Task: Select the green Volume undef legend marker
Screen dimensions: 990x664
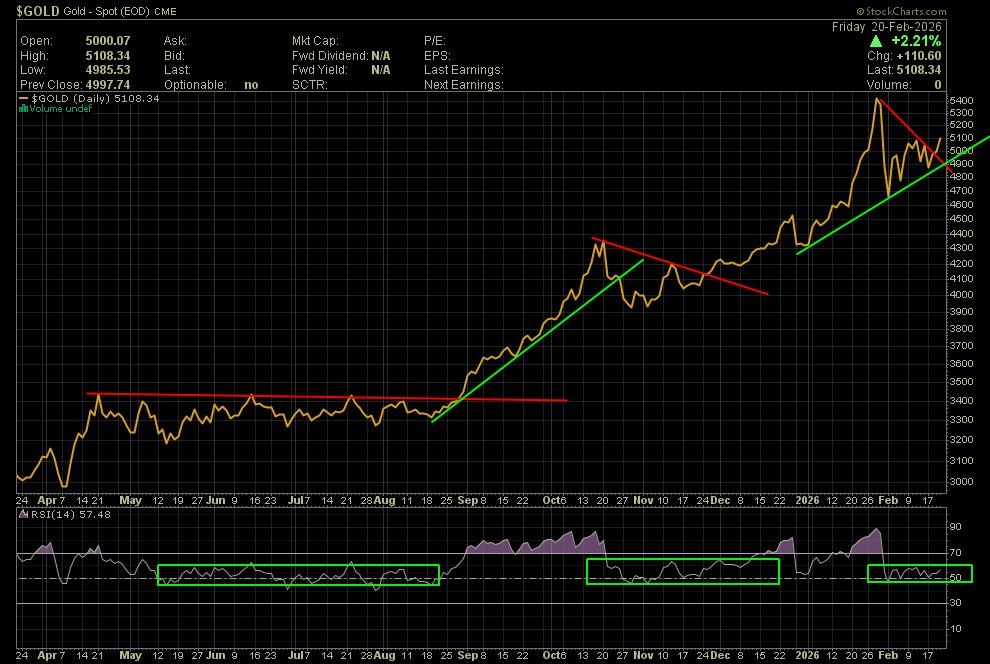Action: click(24, 109)
